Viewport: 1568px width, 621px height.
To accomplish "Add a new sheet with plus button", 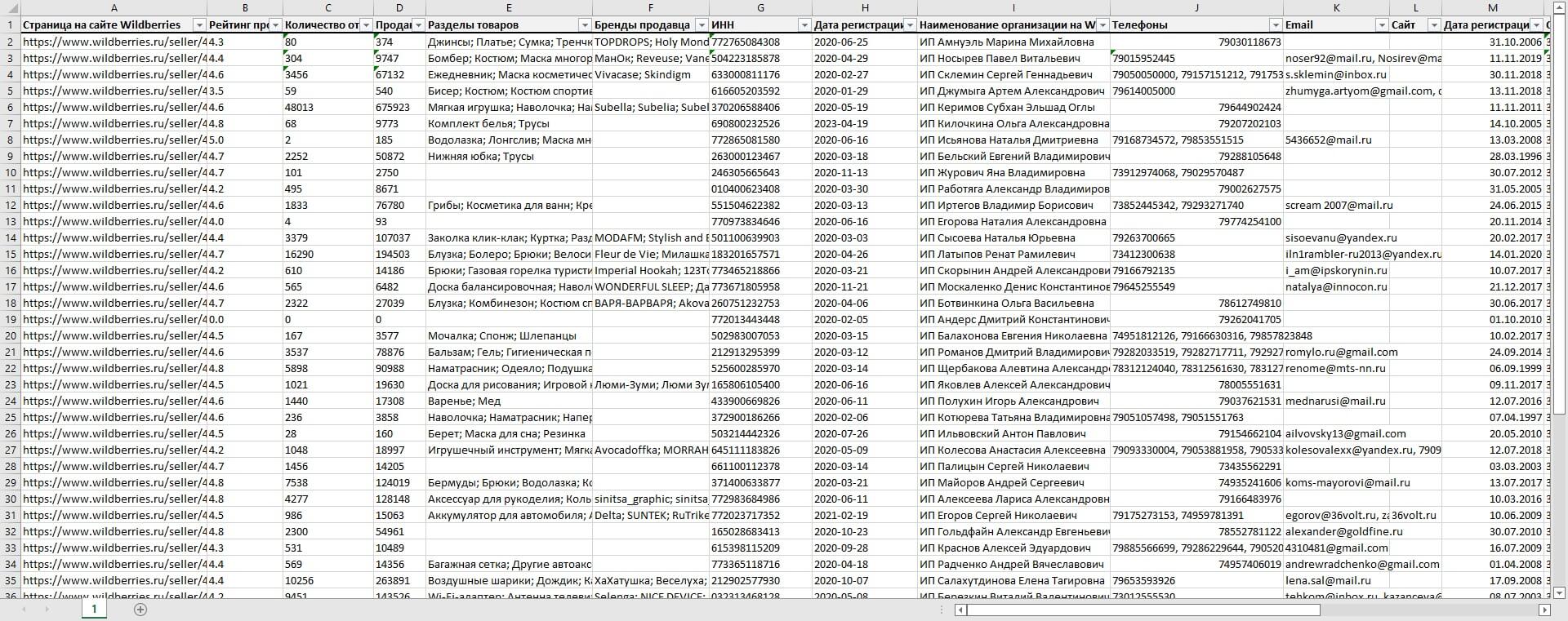I will tap(140, 610).
